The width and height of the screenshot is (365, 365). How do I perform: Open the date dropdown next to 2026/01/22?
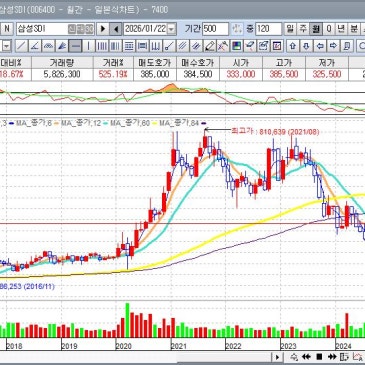click(171, 29)
